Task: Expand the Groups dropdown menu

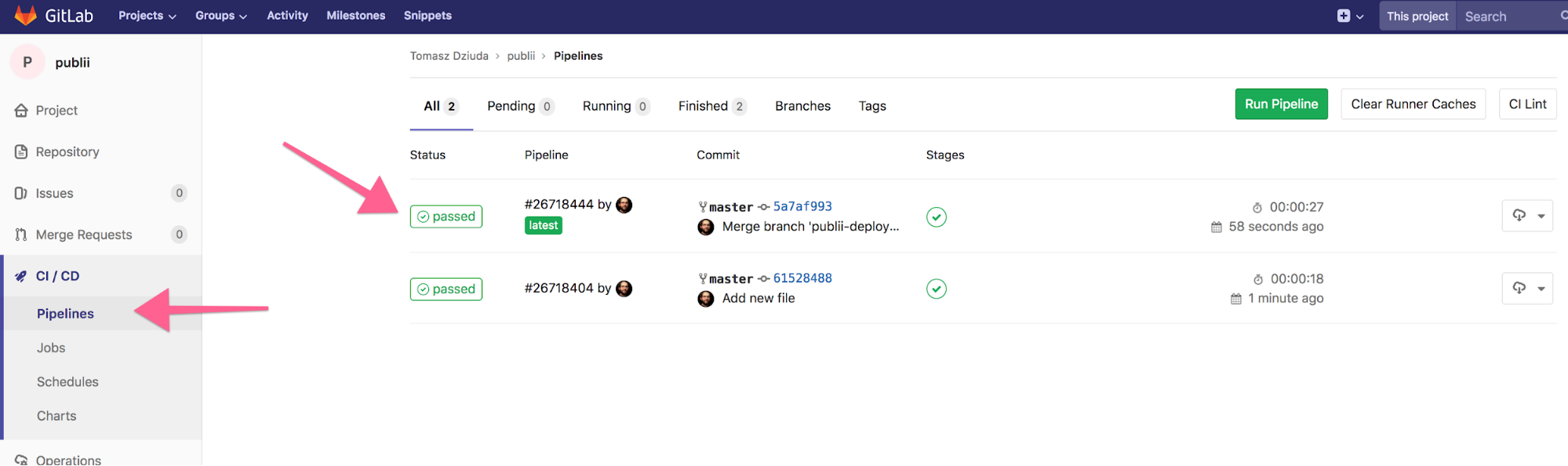Action: tap(220, 16)
